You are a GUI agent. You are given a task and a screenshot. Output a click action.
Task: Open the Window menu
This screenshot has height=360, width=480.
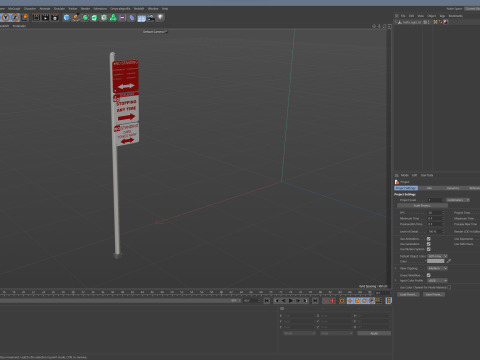click(153, 9)
